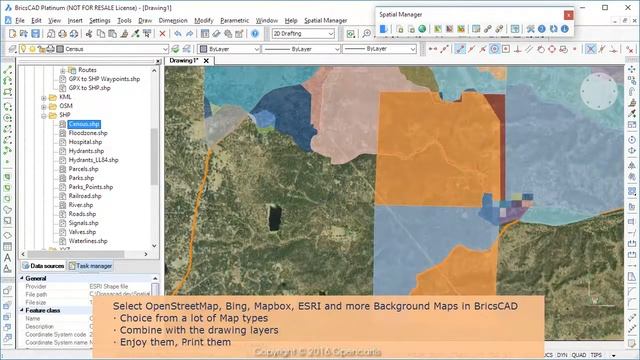Click the Spatial Manager blue info icon

pos(565,29)
